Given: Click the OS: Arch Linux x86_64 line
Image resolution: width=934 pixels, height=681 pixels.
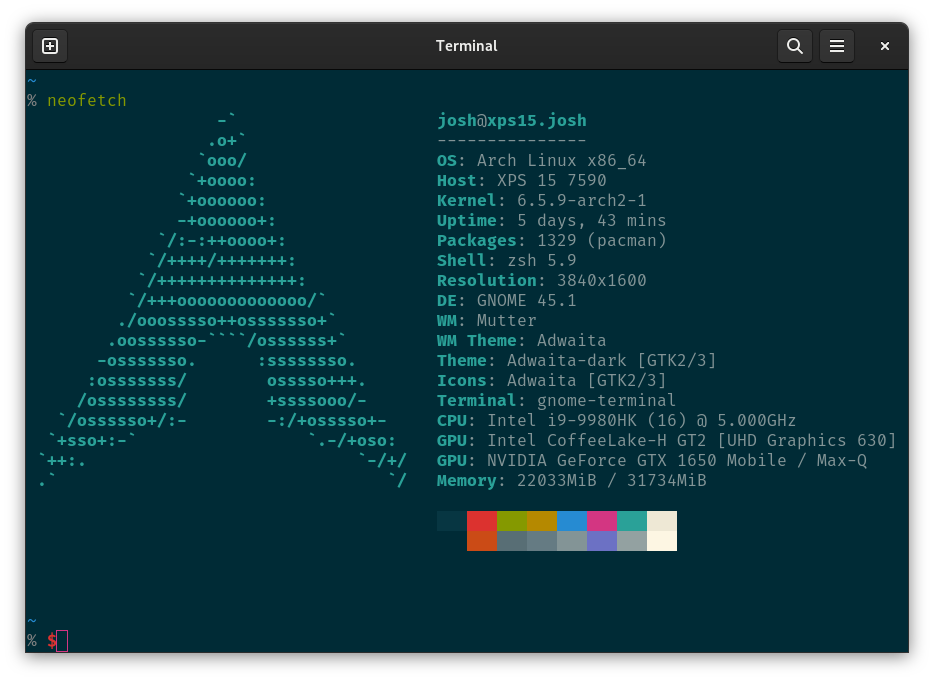Looking at the screenshot, I should [541, 160].
